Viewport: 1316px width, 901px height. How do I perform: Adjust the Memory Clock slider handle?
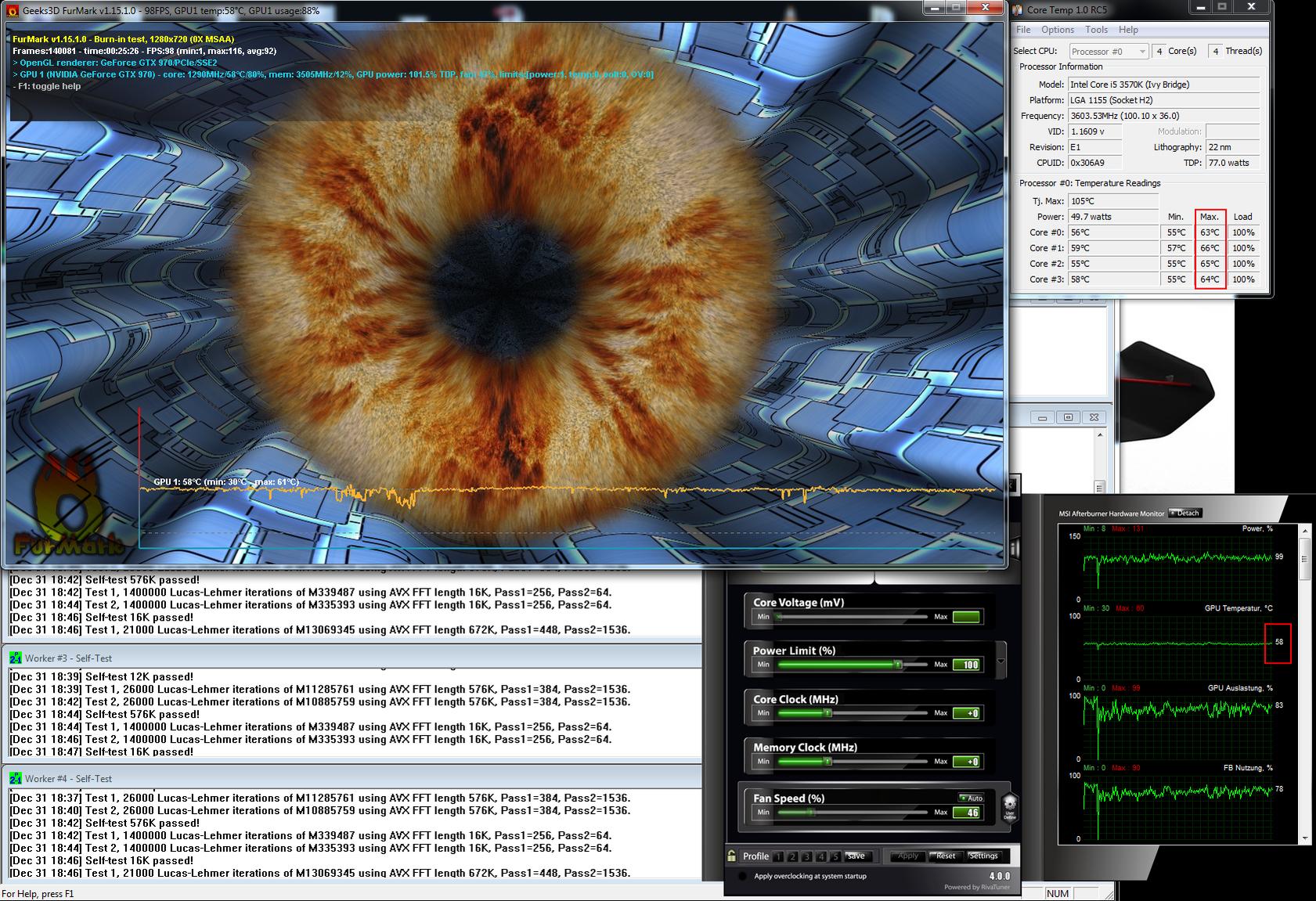point(827,762)
